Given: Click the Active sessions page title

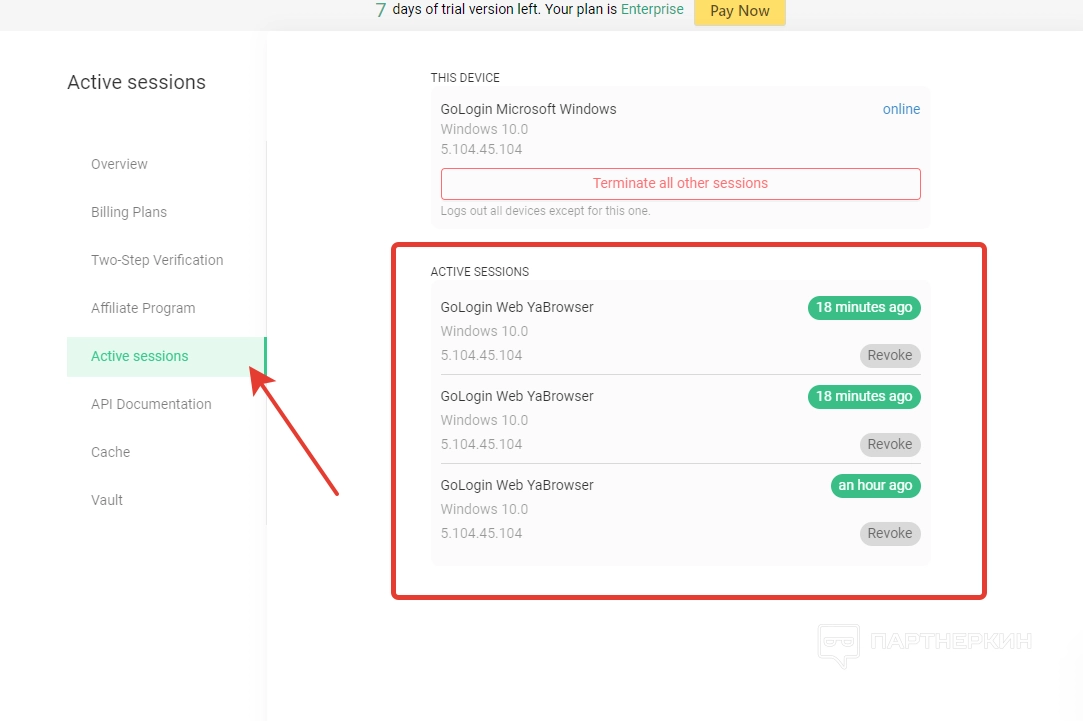Looking at the screenshot, I should (x=137, y=82).
